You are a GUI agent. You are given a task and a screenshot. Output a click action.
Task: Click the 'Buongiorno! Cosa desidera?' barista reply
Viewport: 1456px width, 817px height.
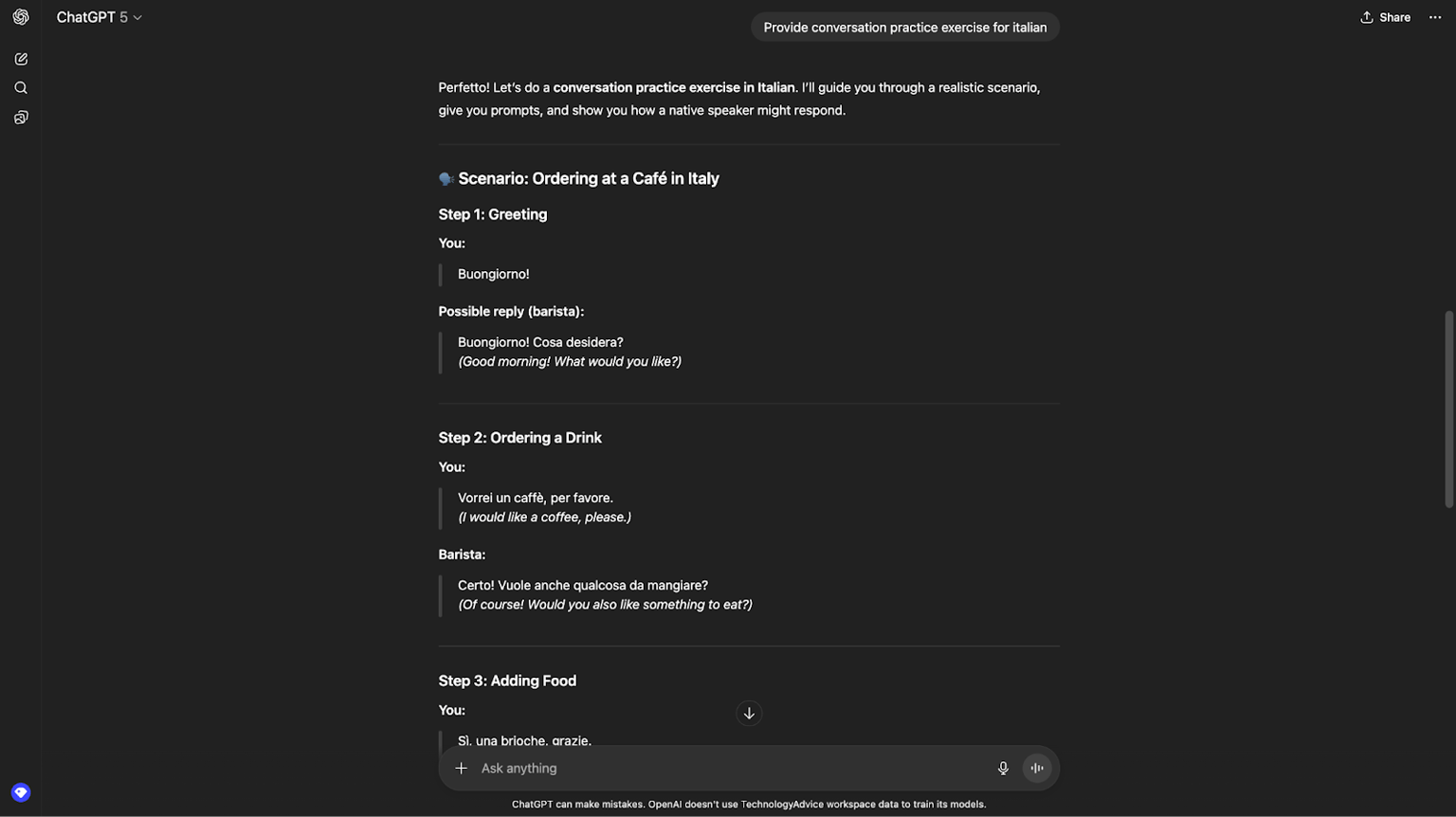pos(540,342)
